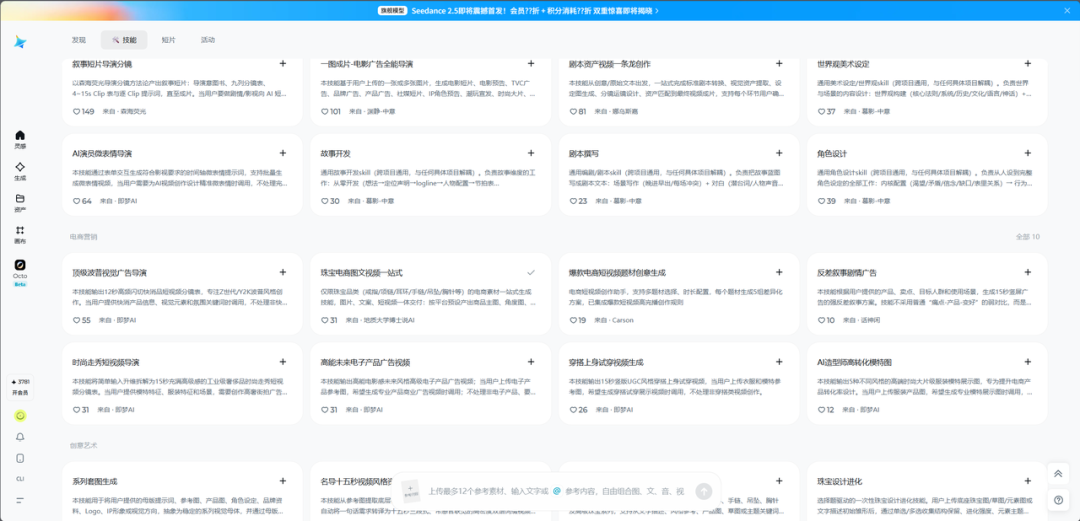The width and height of the screenshot is (1080, 521).
Task: Add the 高能未来电子产品广告视频 skill with plus
Action: (x=530, y=362)
